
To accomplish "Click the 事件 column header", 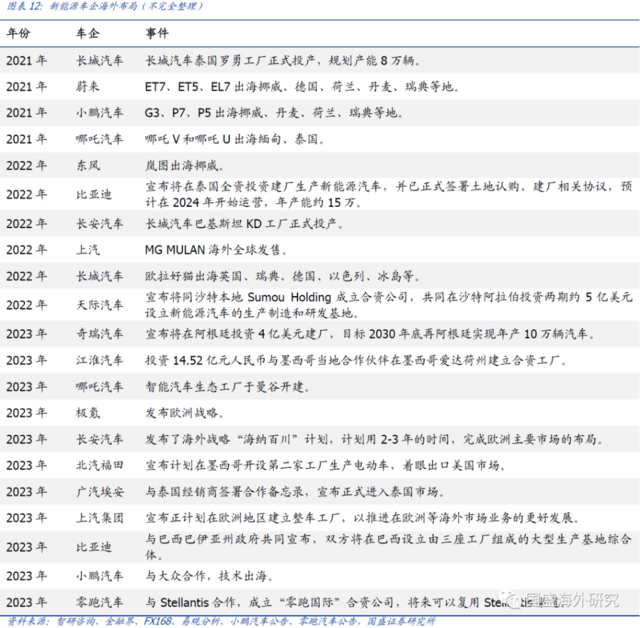I will click(x=157, y=33).
